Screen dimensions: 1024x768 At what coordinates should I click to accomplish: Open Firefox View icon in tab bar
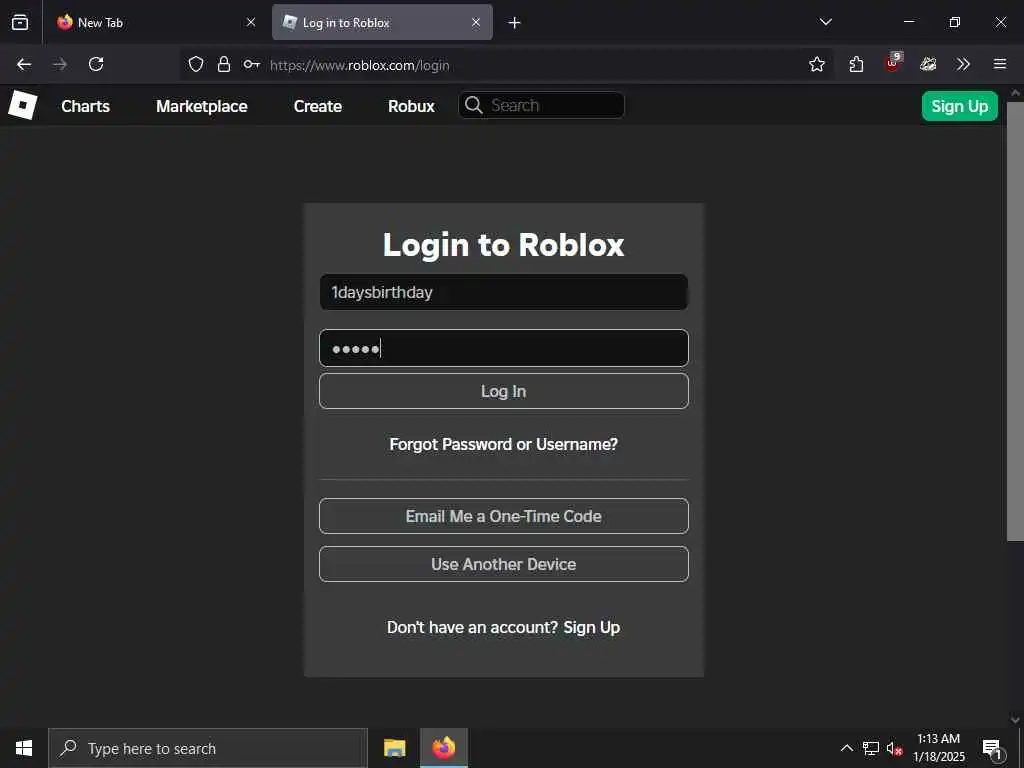[20, 22]
